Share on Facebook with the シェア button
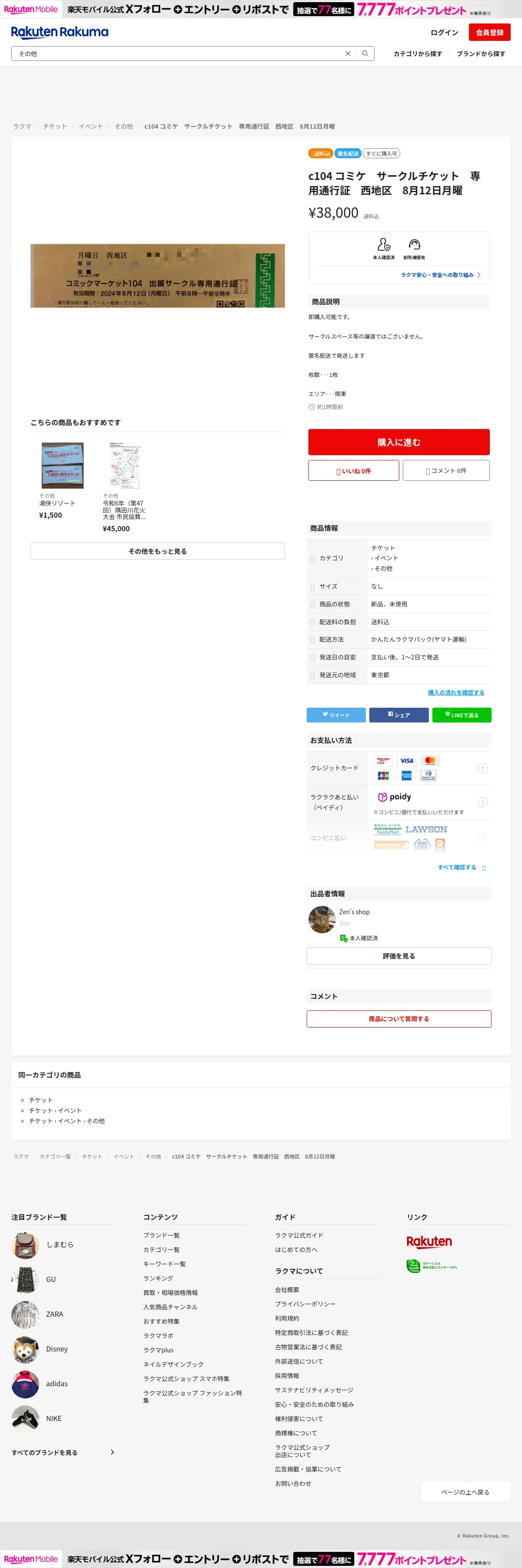 pos(399,715)
